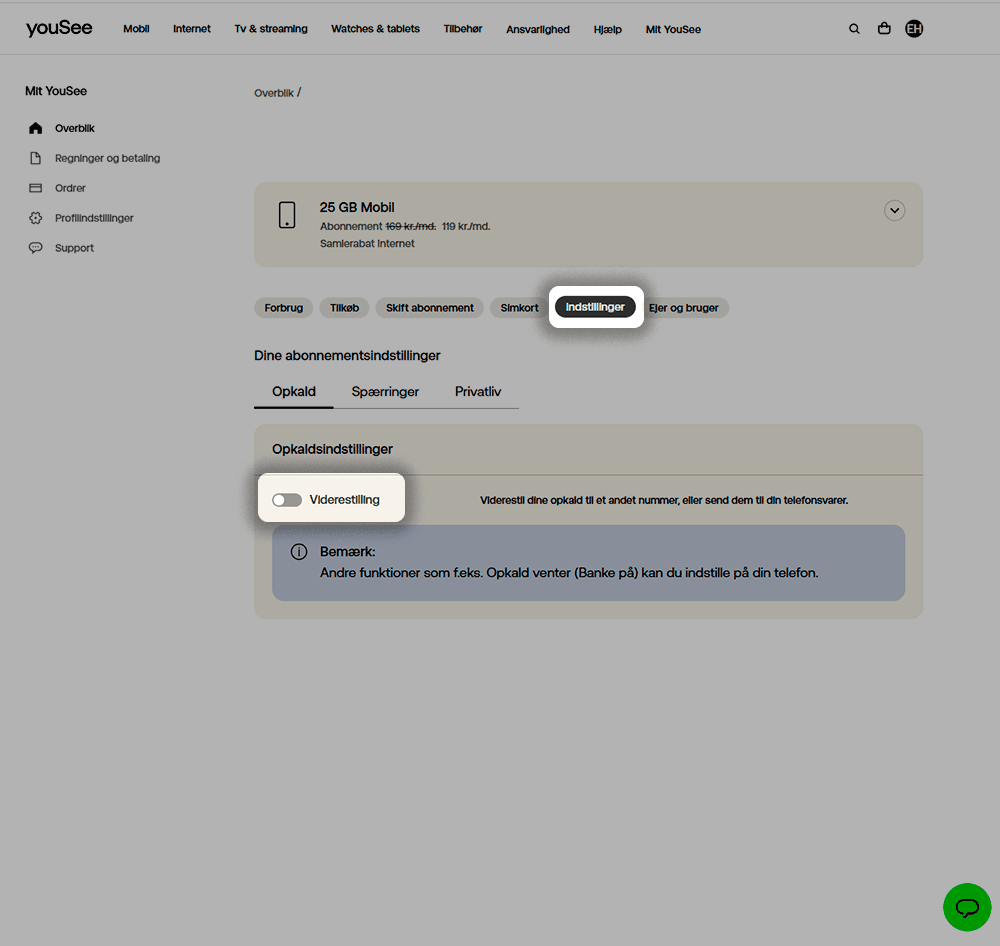Screen dimensions: 1000x946
Task: Toggle the Viderestilling switch
Action: [287, 500]
